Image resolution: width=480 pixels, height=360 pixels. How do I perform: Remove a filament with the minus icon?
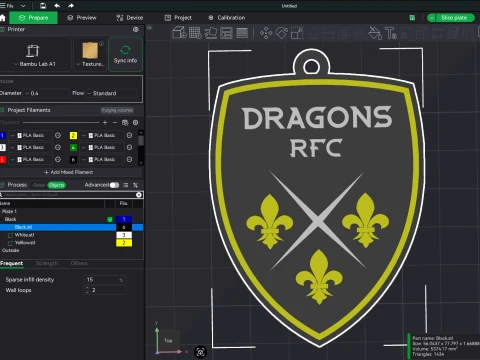(115, 123)
